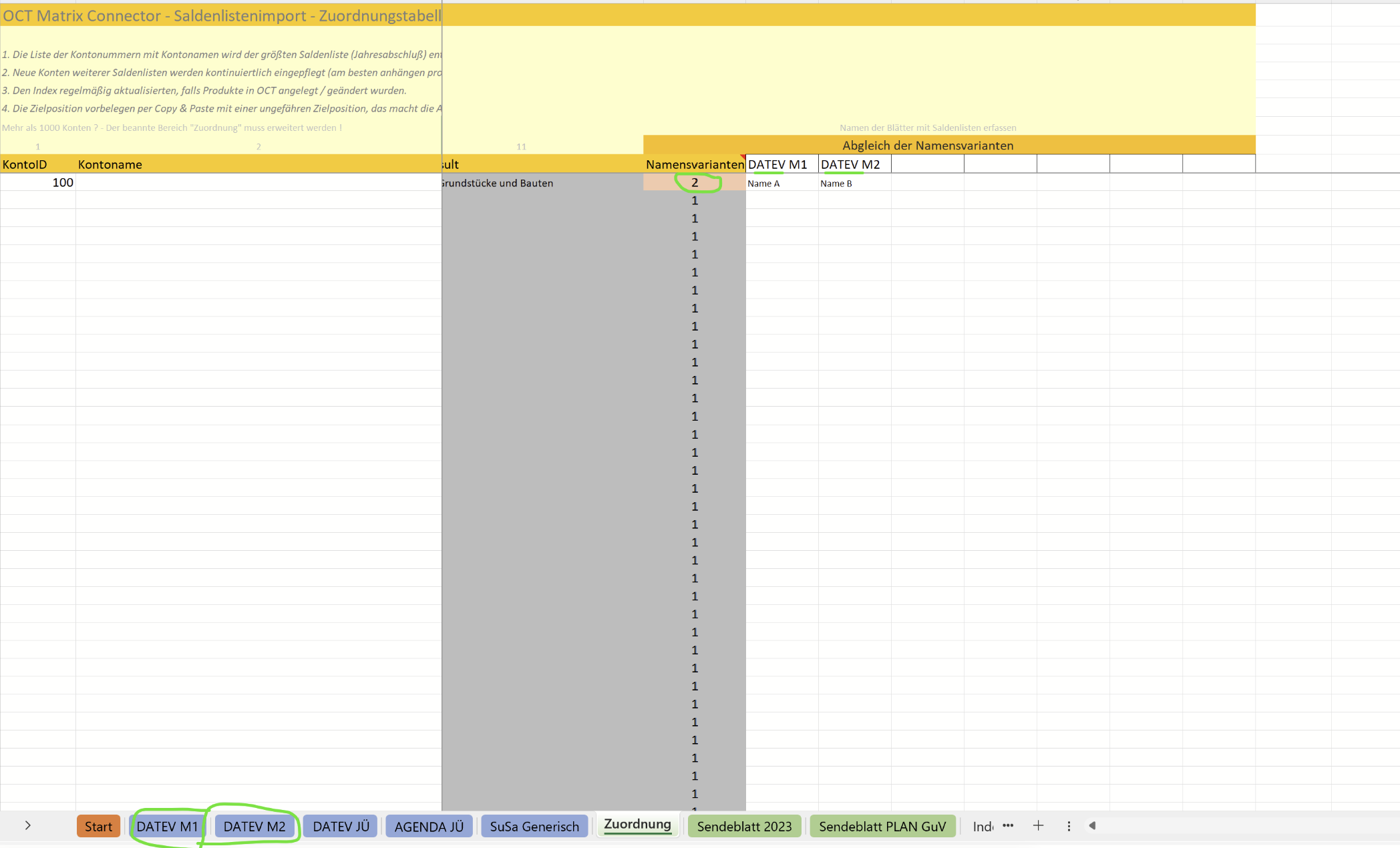Open the Start sheet tab
The image size is (1400, 848).
pos(98,827)
